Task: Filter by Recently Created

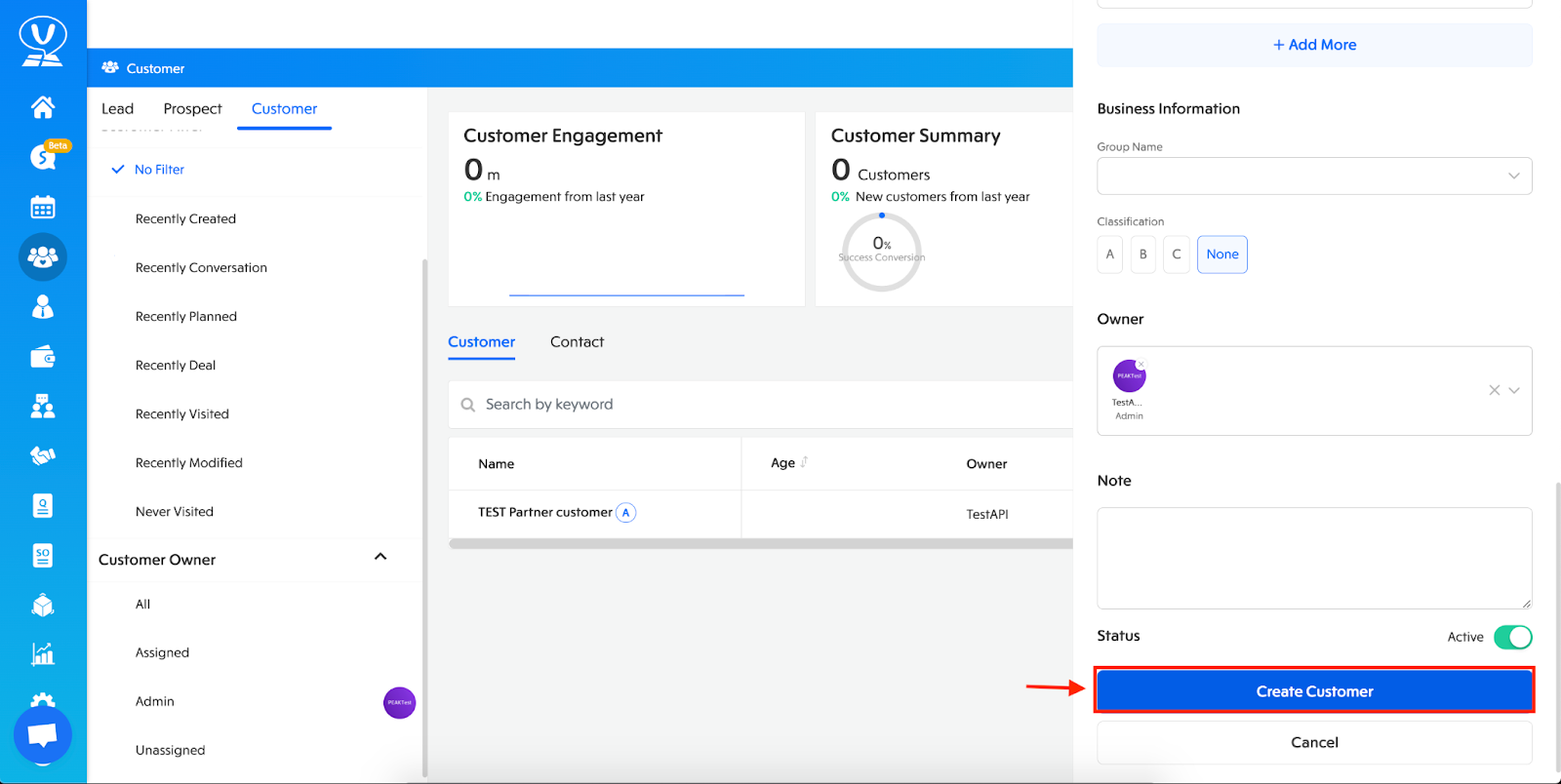Action: [x=185, y=219]
